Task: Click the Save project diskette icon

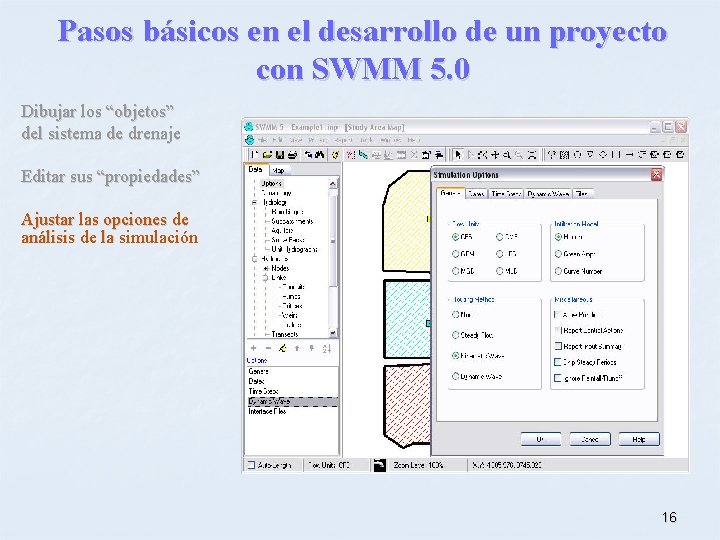Action: point(280,155)
